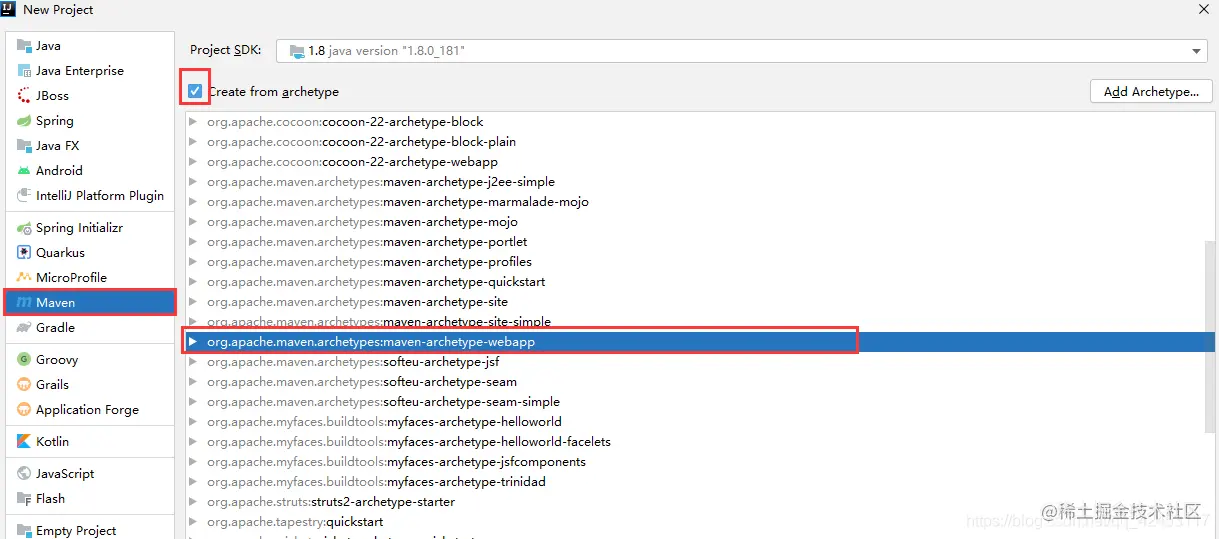Choose Maven in project type list
1219x539 pixels.
(90, 303)
